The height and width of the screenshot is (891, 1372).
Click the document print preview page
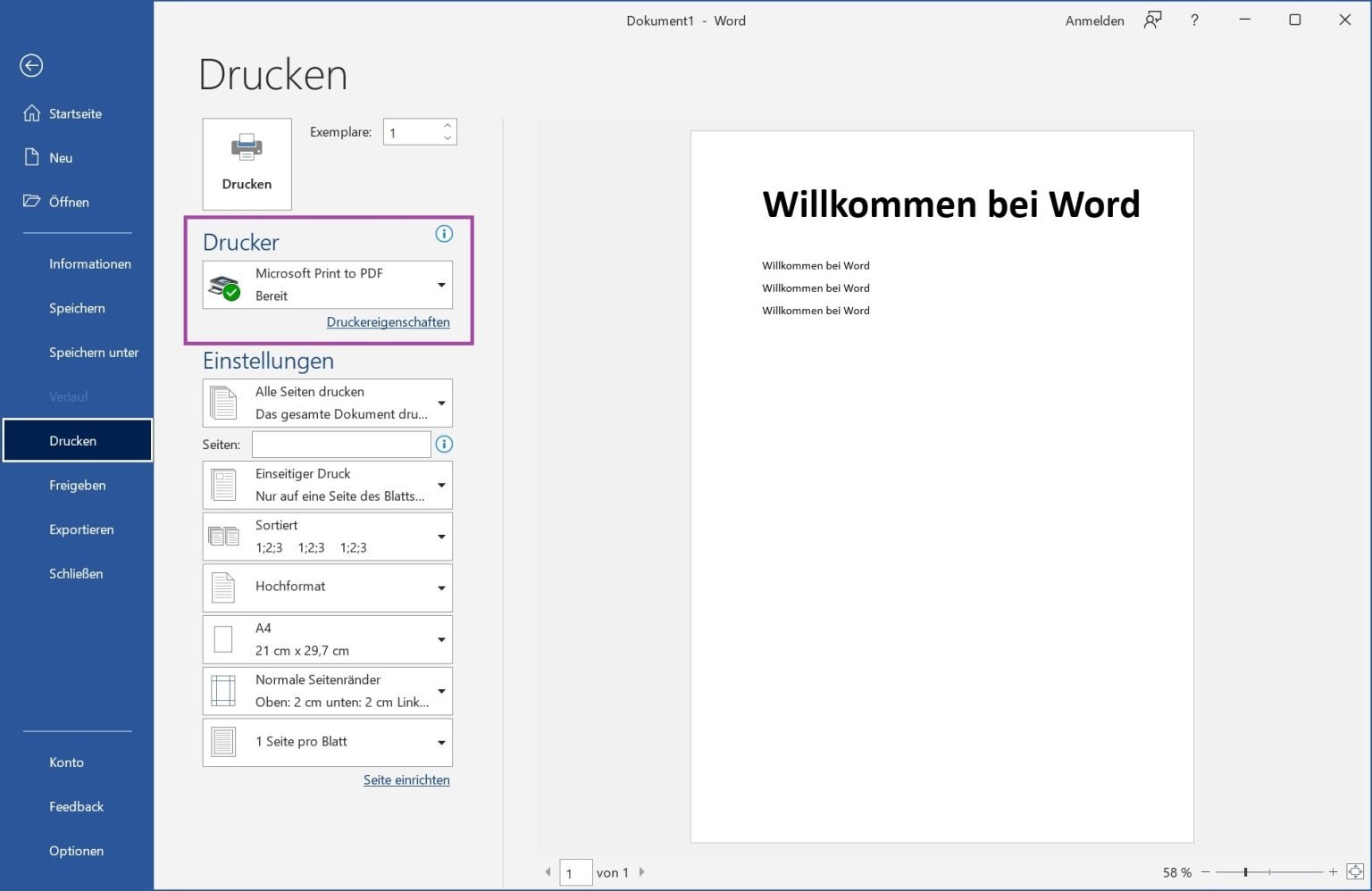941,487
